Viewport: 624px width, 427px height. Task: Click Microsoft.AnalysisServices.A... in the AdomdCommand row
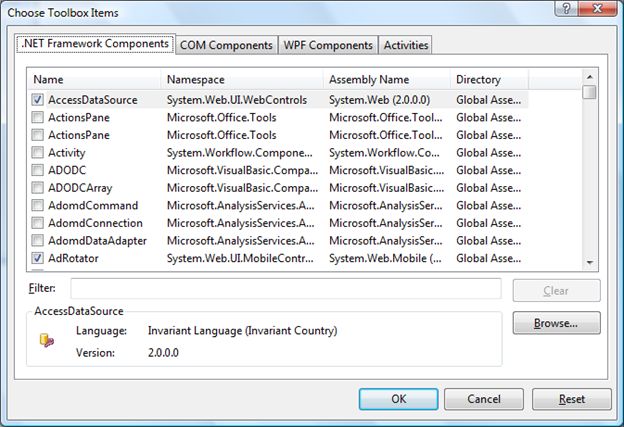pyautogui.click(x=240, y=205)
